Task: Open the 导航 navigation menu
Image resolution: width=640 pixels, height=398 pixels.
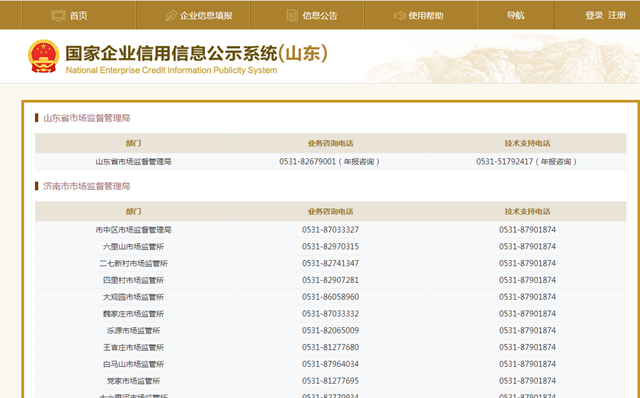Action: coord(516,16)
